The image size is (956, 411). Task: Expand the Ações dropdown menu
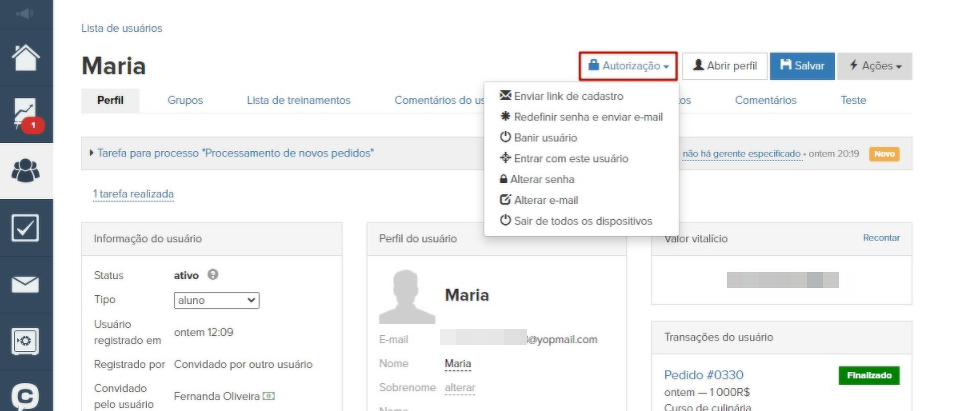point(874,66)
